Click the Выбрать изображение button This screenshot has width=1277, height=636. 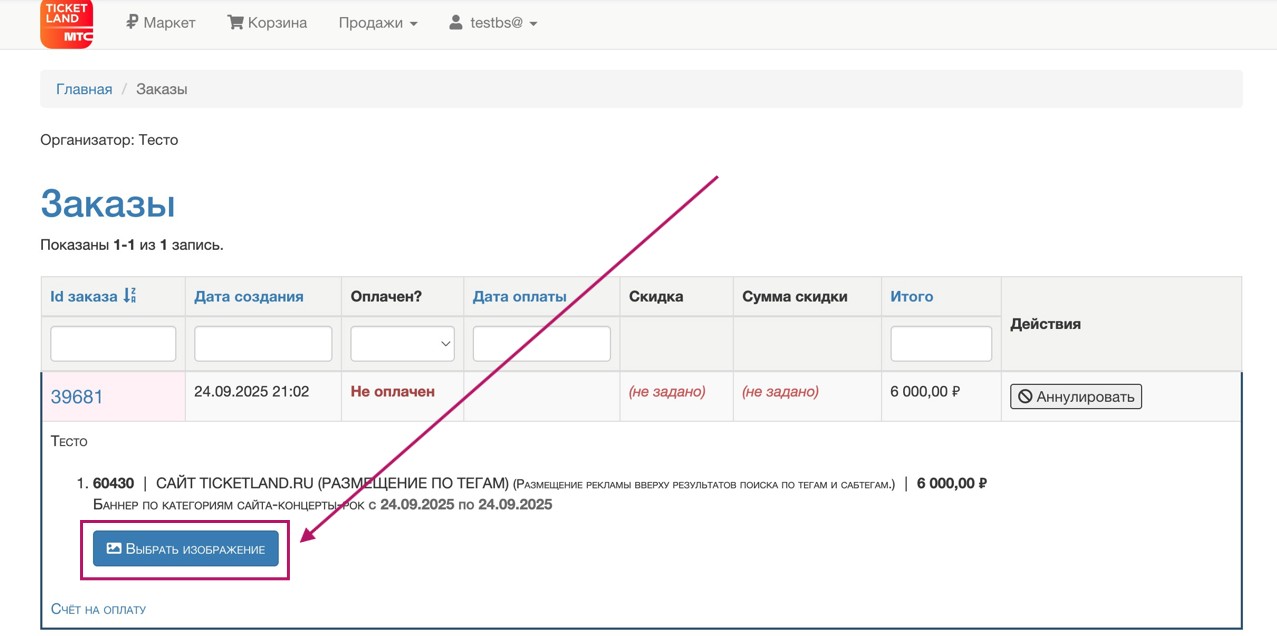[186, 549]
